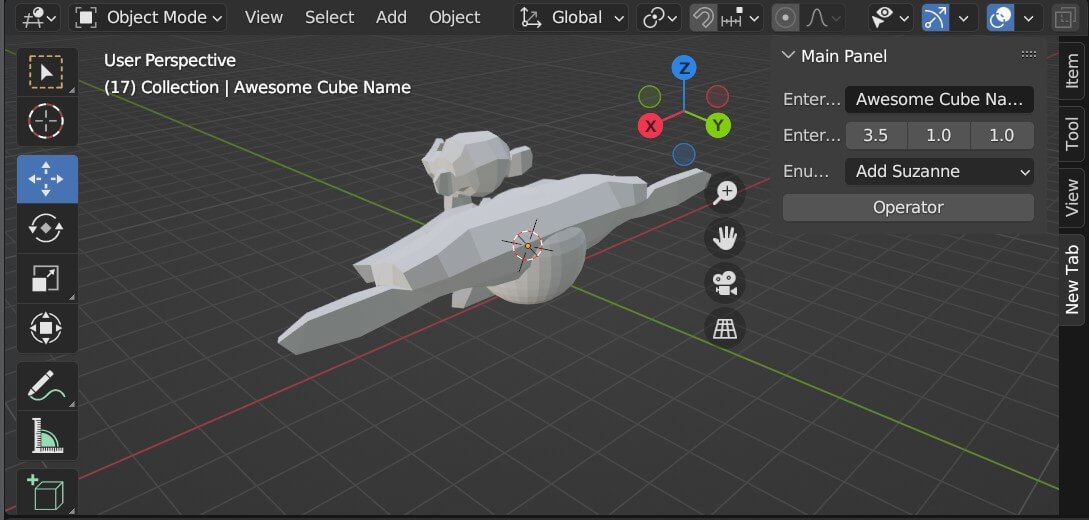Open the Add menu

click(391, 17)
